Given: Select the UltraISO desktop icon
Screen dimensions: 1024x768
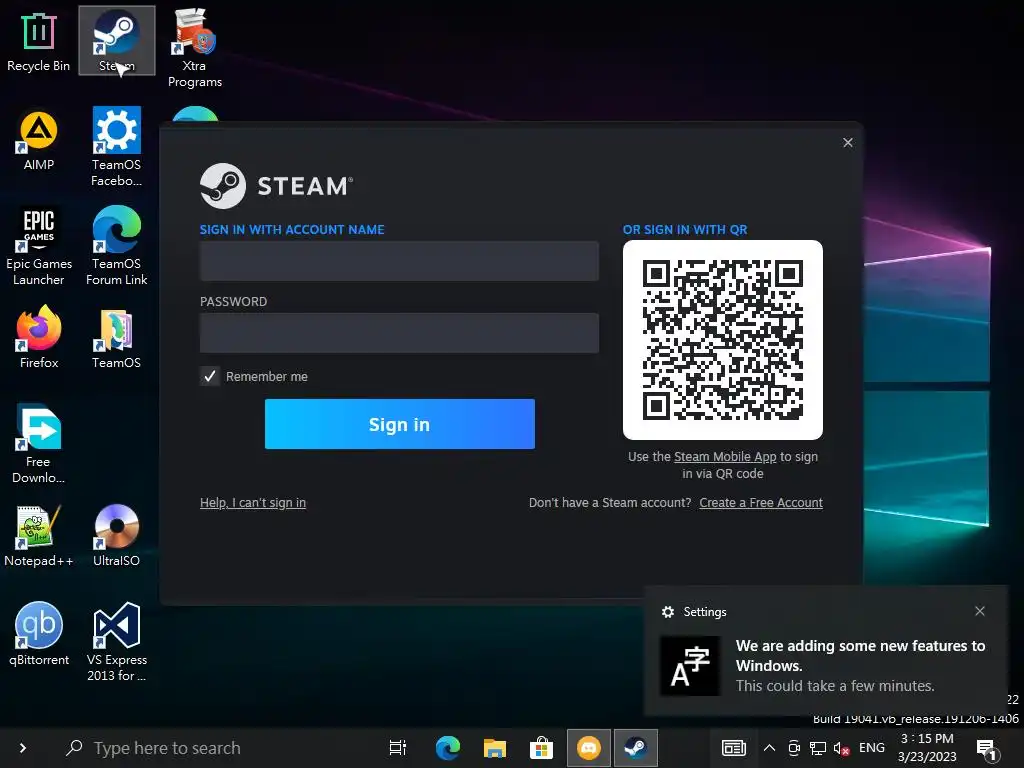Looking at the screenshot, I should click(116, 536).
